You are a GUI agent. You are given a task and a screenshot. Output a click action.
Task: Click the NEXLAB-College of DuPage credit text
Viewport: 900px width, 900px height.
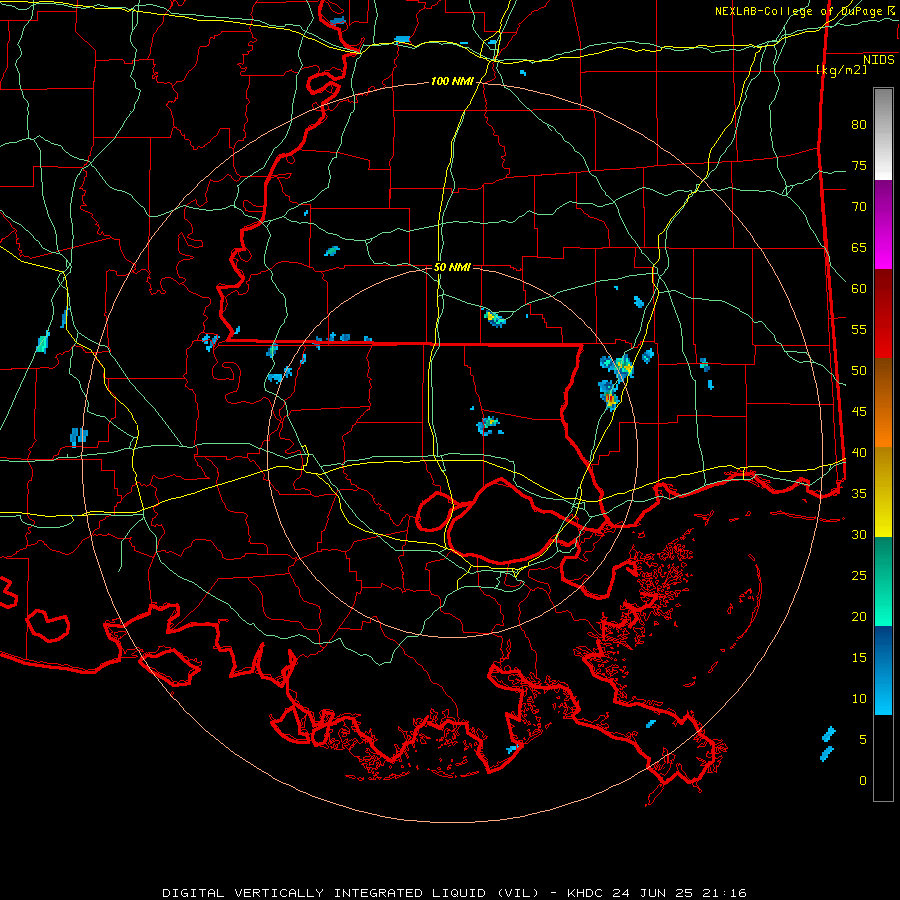[x=800, y=11]
